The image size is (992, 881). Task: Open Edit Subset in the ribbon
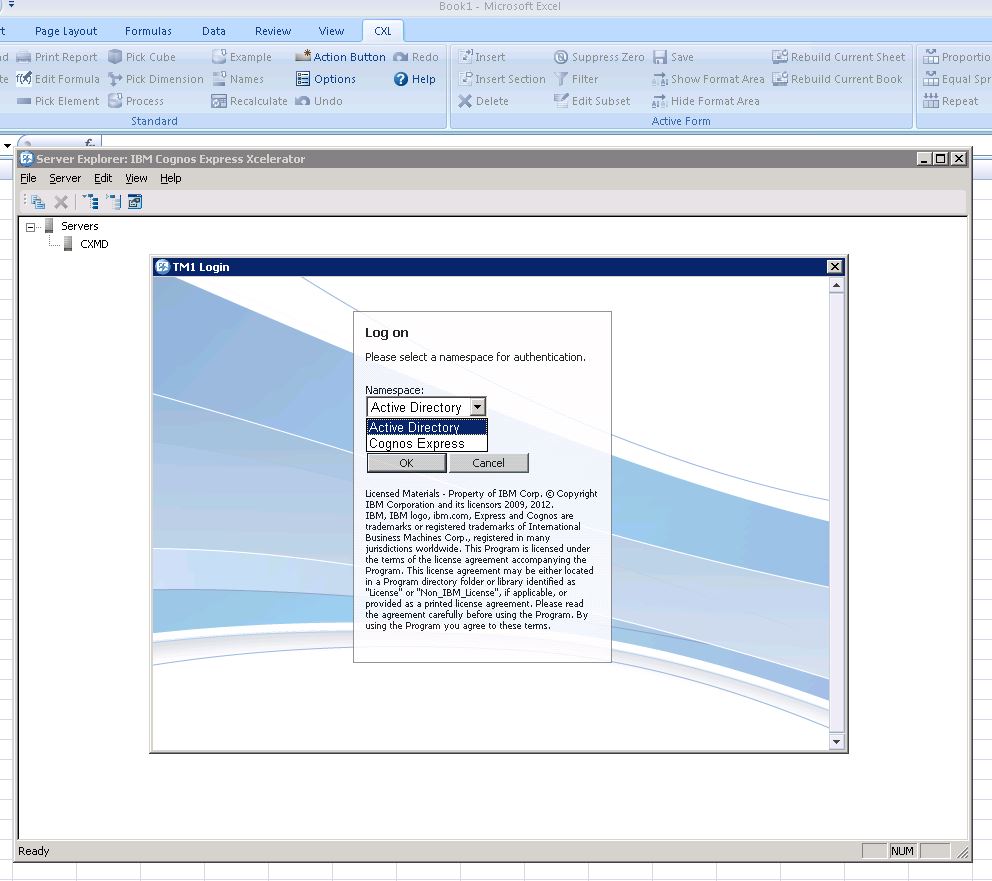(592, 101)
